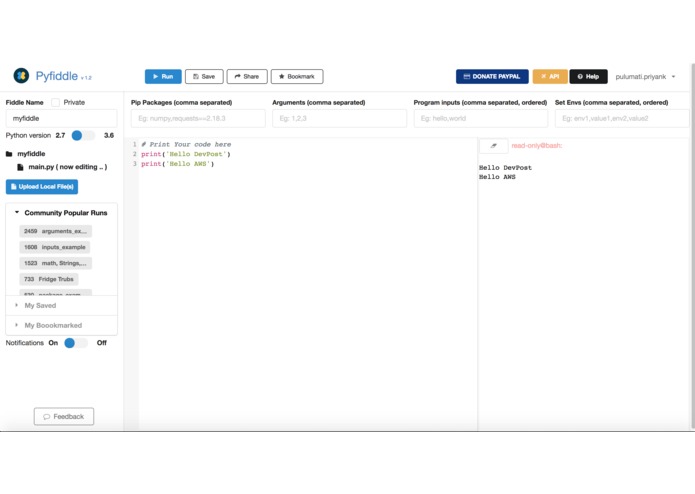Click the Notifications Off label
Image resolution: width=695 pixels, height=494 pixels.
(x=102, y=343)
